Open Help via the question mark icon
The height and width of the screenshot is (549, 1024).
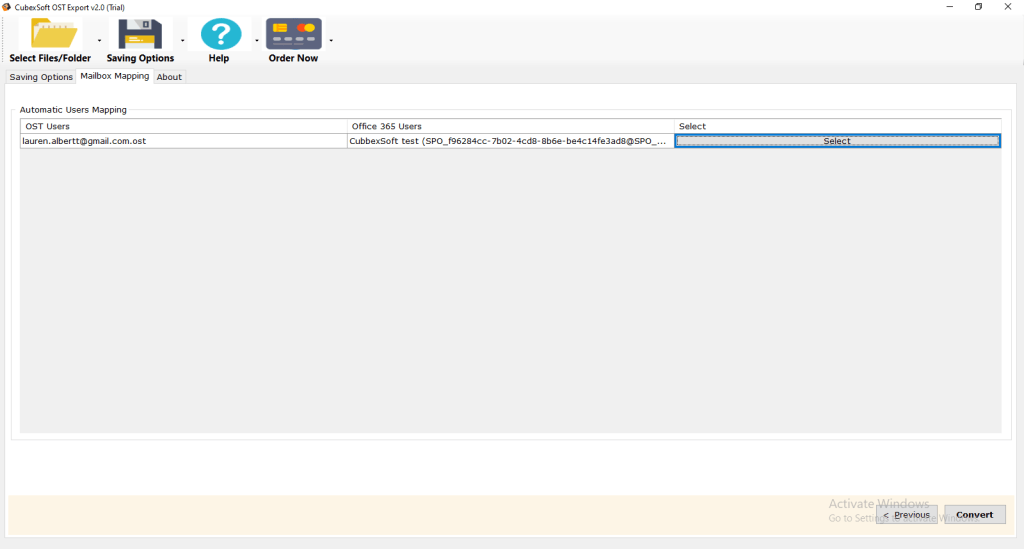tap(219, 34)
